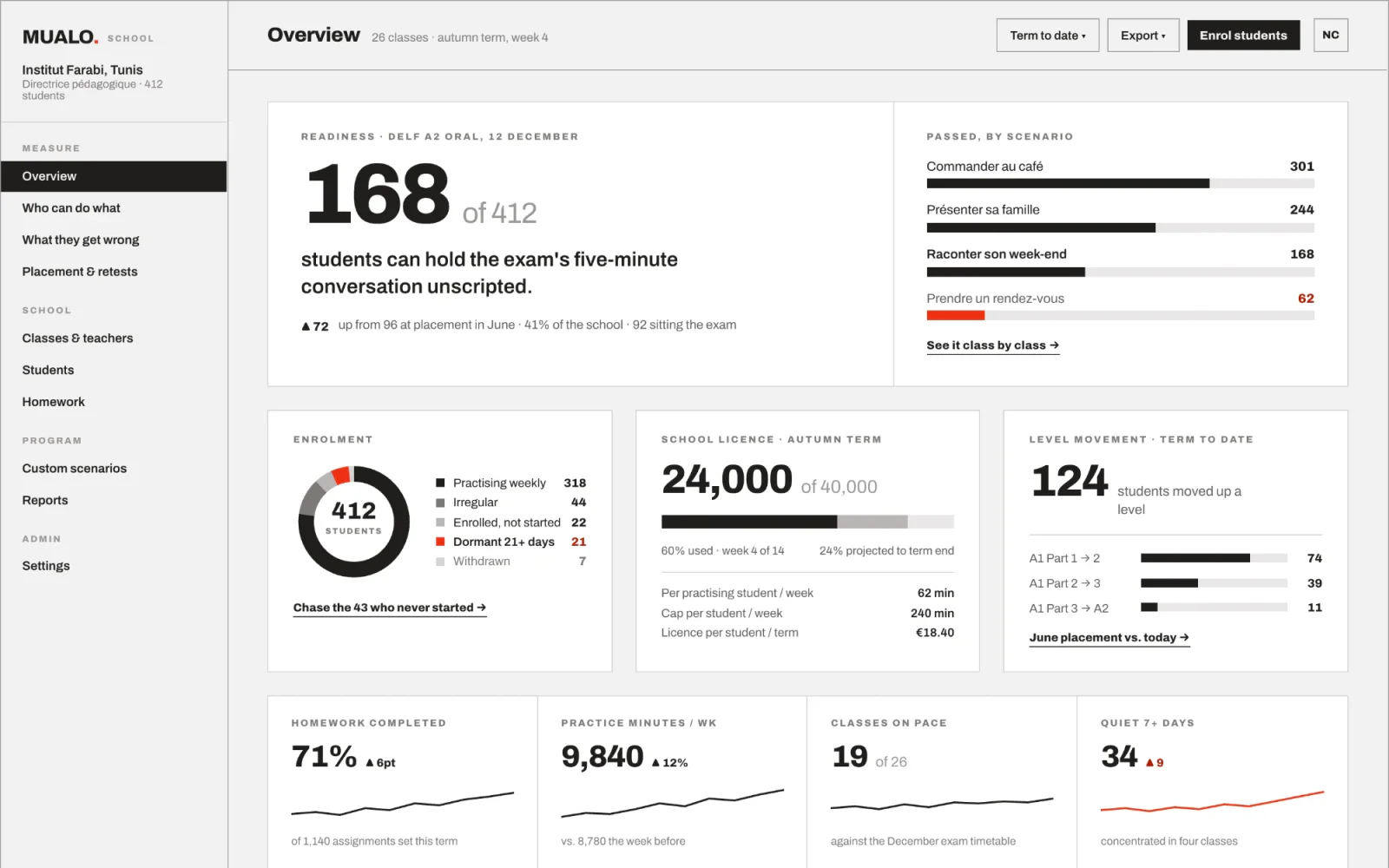The height and width of the screenshot is (868, 1389).
Task: Open the Term to date dropdown
Action: (1047, 36)
